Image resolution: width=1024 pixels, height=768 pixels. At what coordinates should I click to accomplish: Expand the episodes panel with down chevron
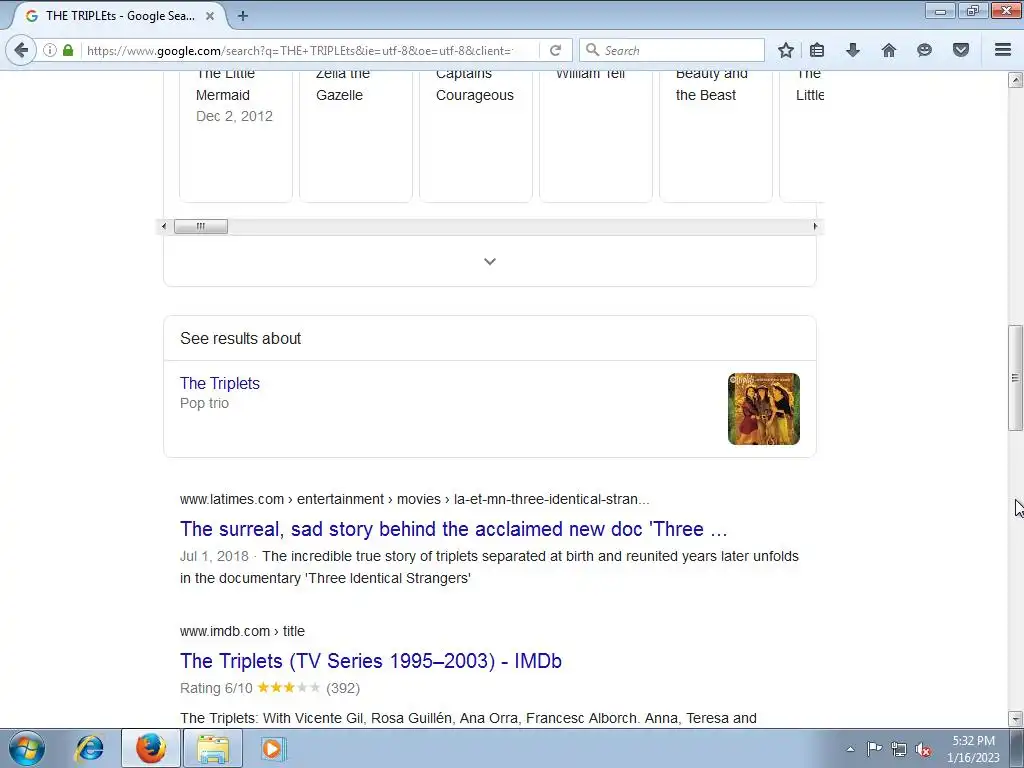(489, 261)
